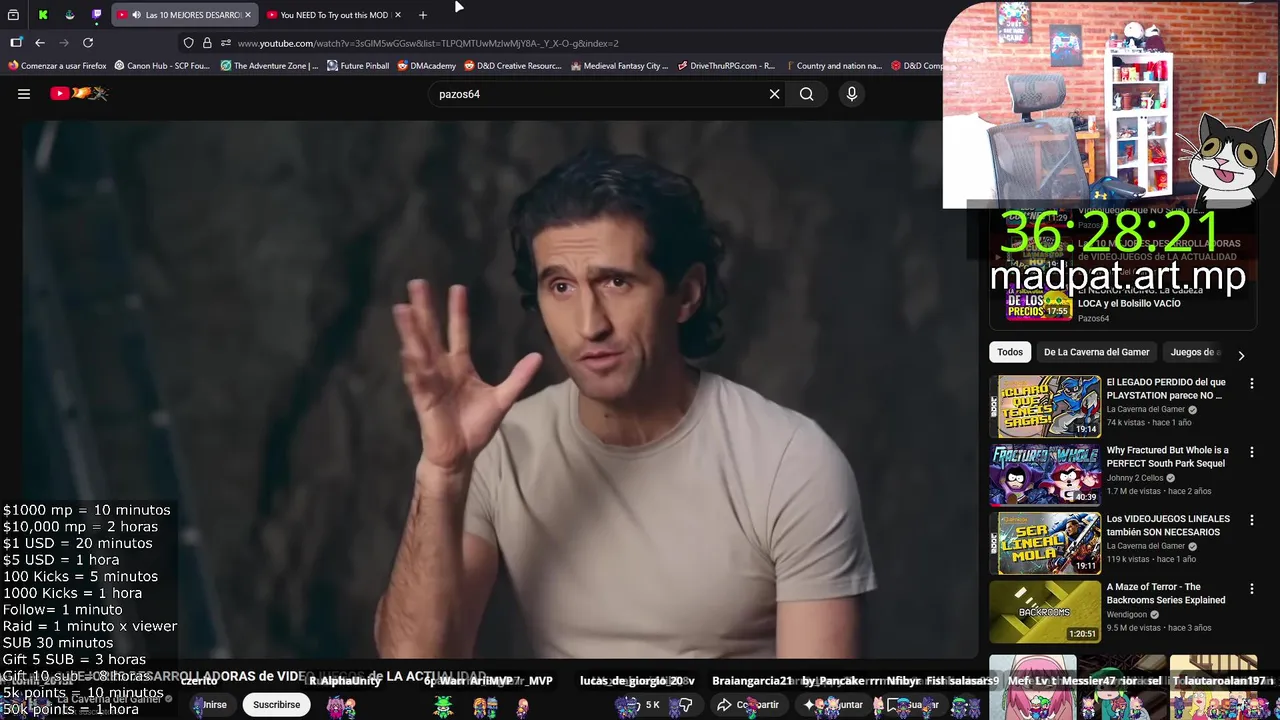The width and height of the screenshot is (1280, 720).
Task: Open options for 'Los VIDEOJUEGOS LINEALES' video
Action: click(1251, 520)
